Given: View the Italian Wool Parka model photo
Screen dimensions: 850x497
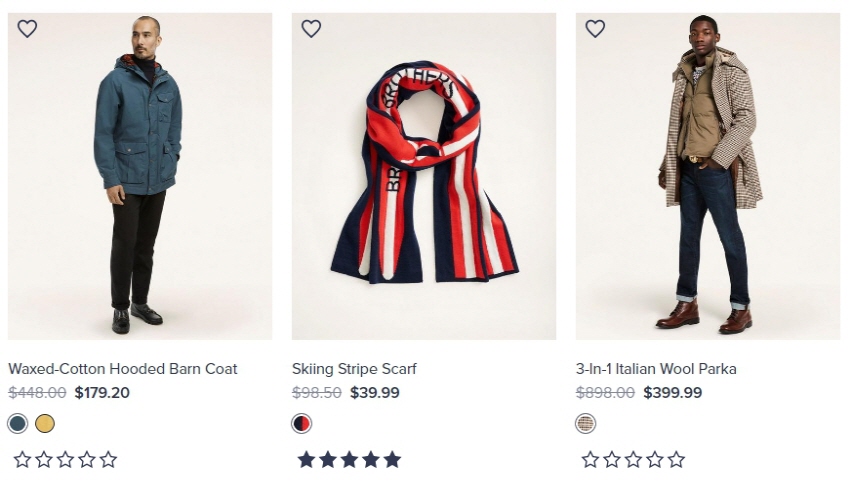Looking at the screenshot, I should click(x=708, y=176).
